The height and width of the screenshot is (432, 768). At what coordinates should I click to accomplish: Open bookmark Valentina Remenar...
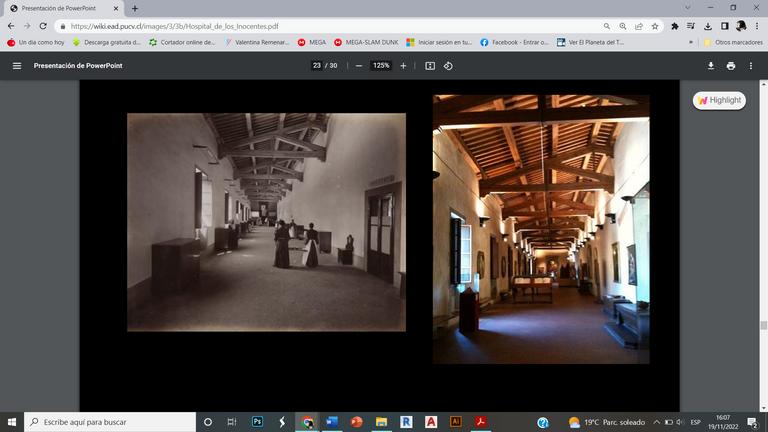point(257,43)
